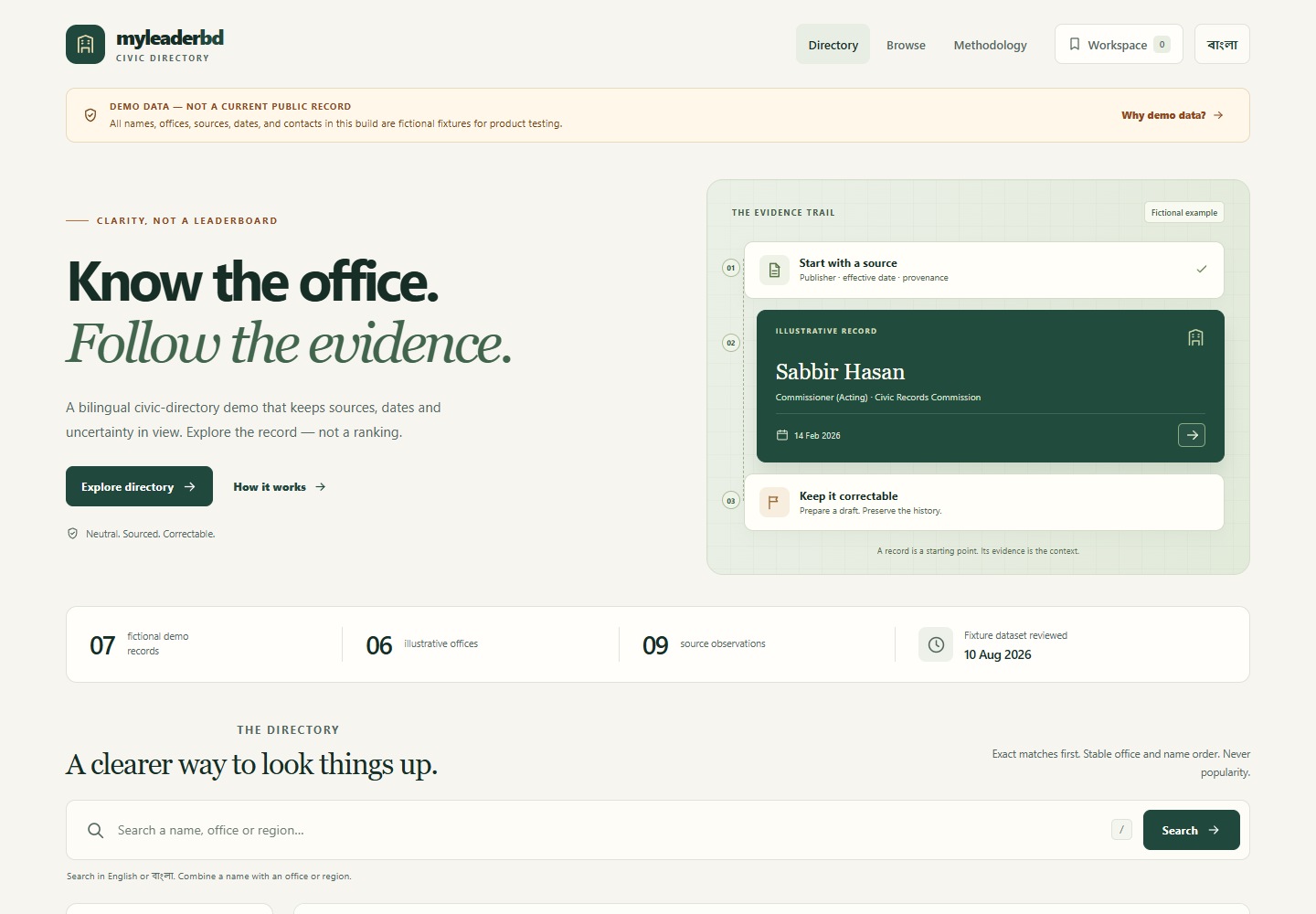The width and height of the screenshot is (1316, 914).
Task: Click the Commissioner (Acting) · Civic Records Commission text
Action: [x=877, y=398]
